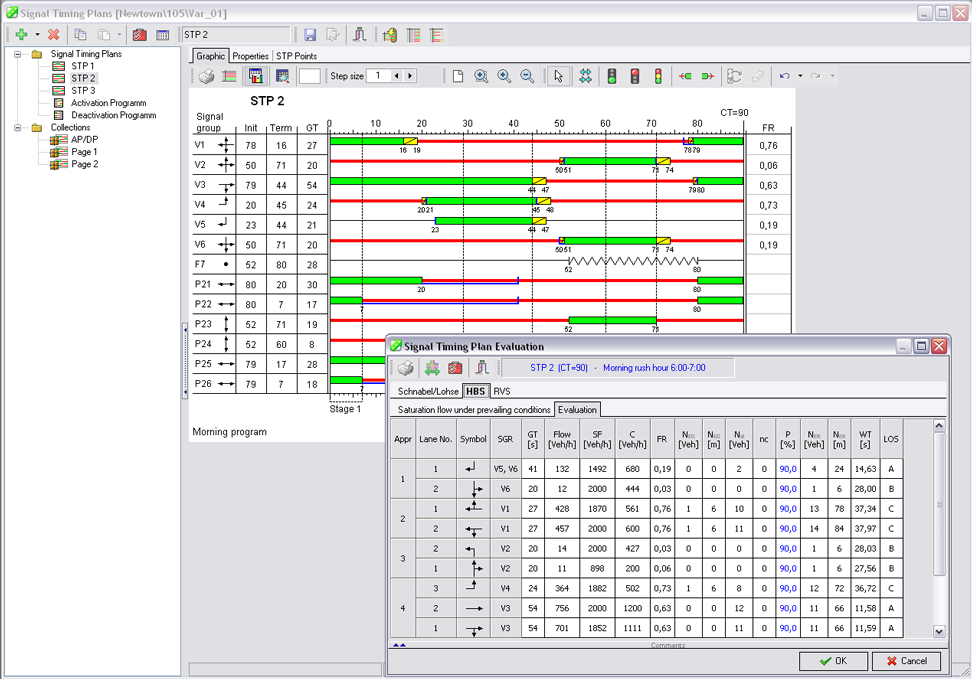
Task: Activate the arrow pointer selection tool
Action: (559, 76)
